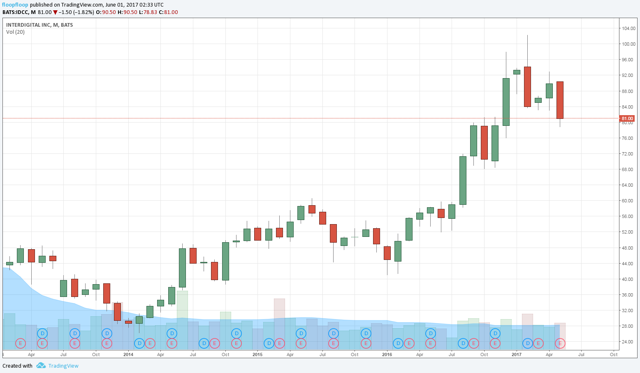Image resolution: width=640 pixels, height=373 pixels.
Task: Select the E earnings marker for May 2015
Action: [x=301, y=343]
